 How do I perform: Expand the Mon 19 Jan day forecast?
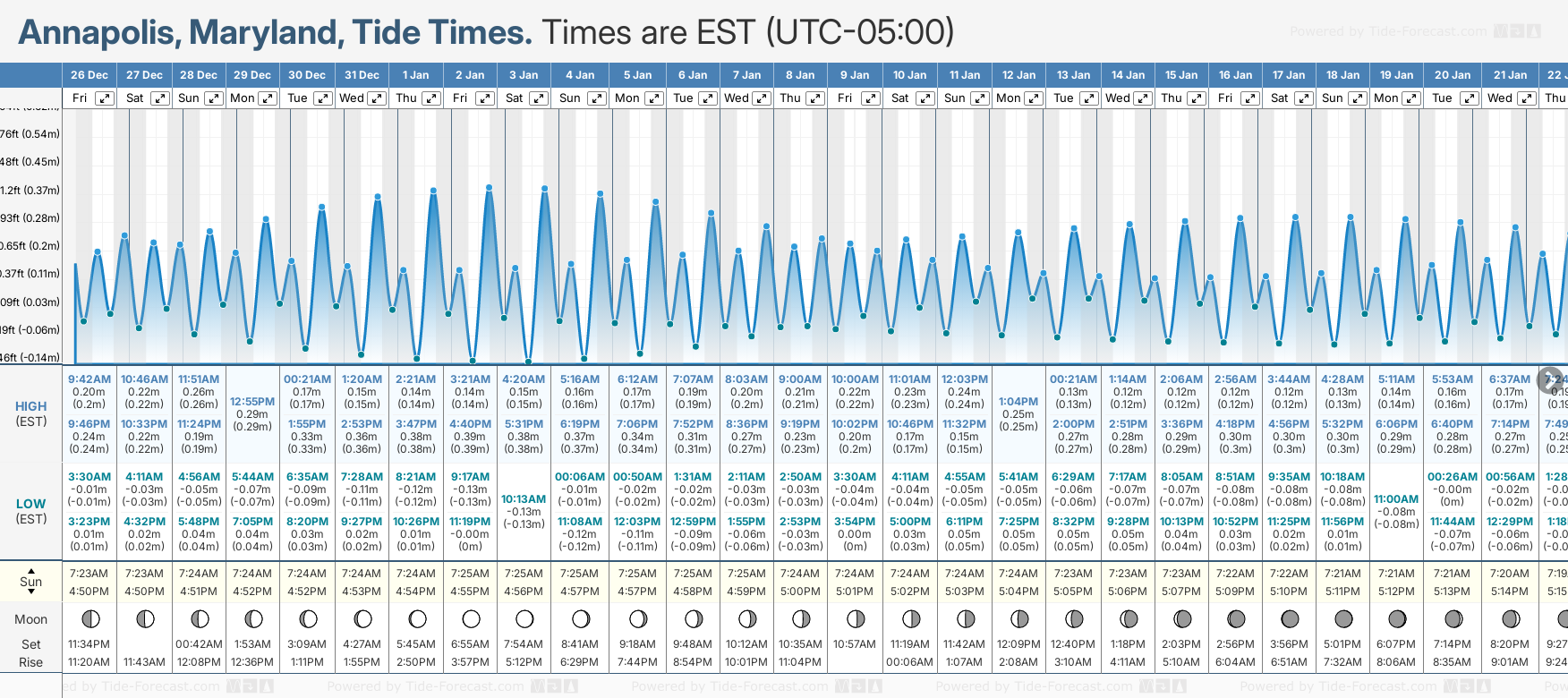point(1410,98)
